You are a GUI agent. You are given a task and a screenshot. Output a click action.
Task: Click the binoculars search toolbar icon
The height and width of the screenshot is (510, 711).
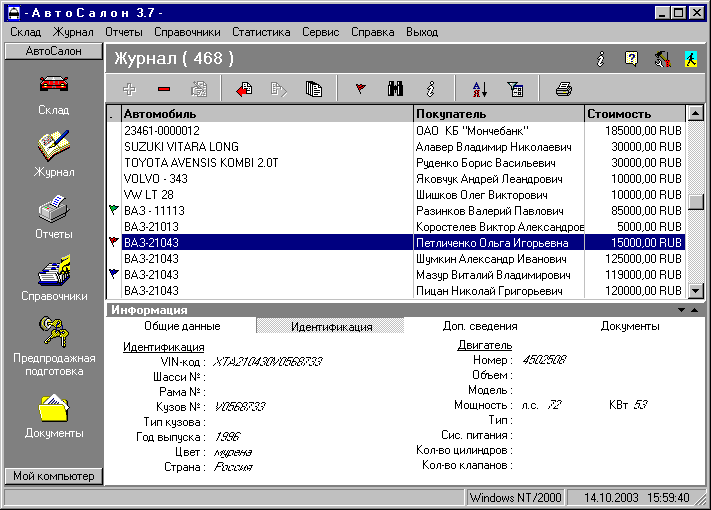click(395, 89)
